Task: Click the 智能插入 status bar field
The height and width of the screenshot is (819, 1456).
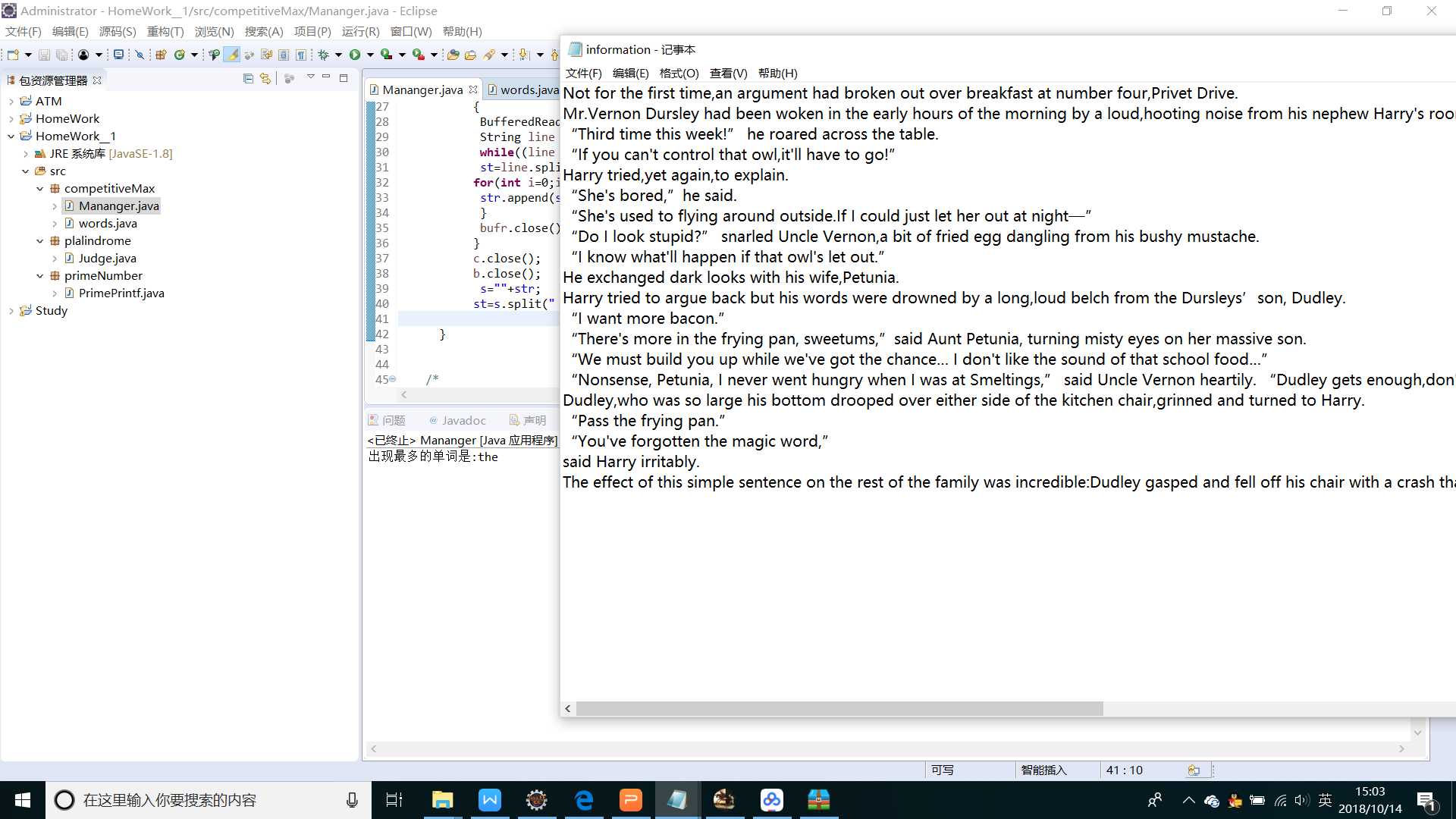Action: click(x=1043, y=770)
